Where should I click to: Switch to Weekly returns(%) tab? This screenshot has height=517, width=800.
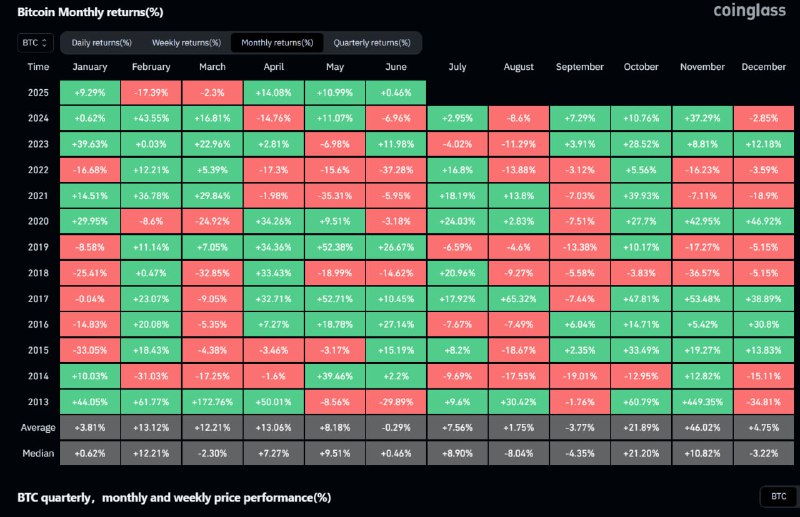[x=186, y=43]
